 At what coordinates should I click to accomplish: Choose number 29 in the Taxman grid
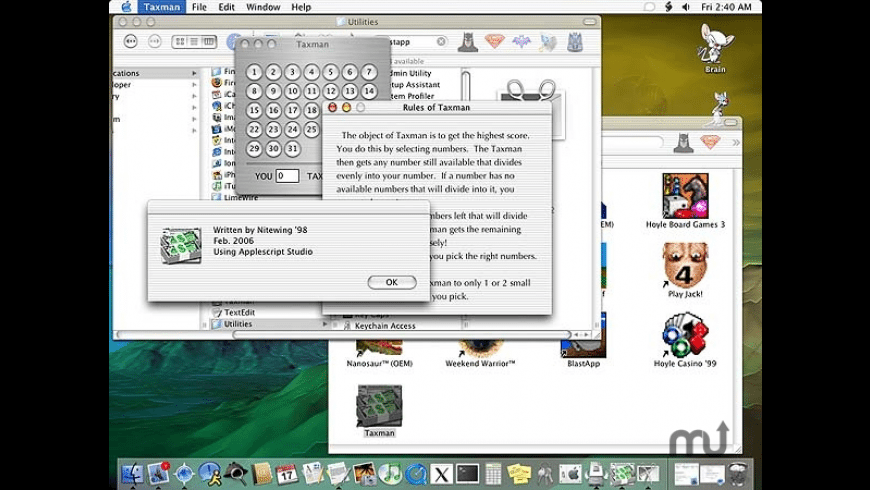254,149
